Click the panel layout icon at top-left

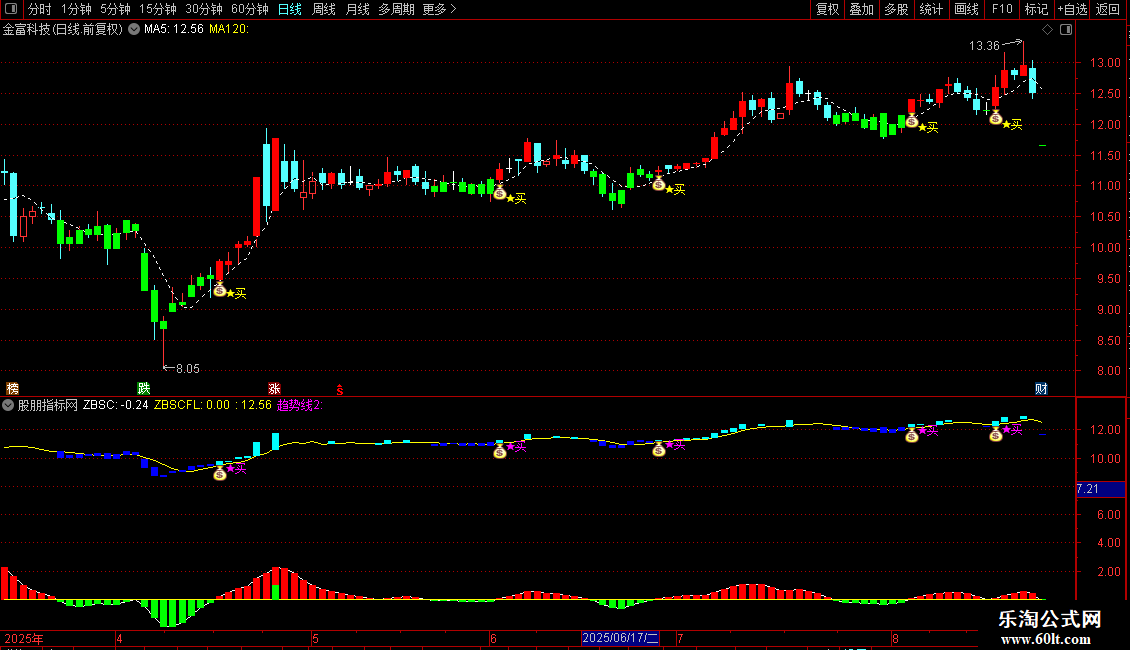(11, 9)
